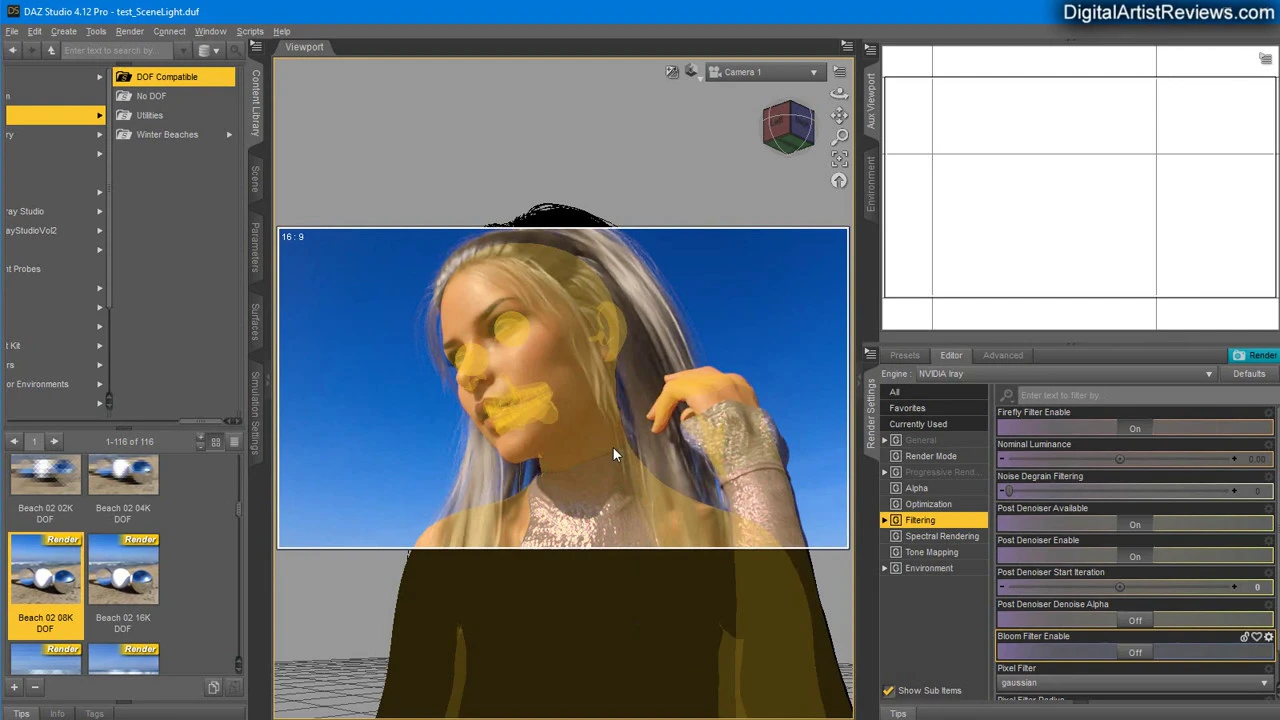This screenshot has width=1280, height=720.
Task: Open Bloom Filter Enable settings gear
Action: tap(1269, 636)
